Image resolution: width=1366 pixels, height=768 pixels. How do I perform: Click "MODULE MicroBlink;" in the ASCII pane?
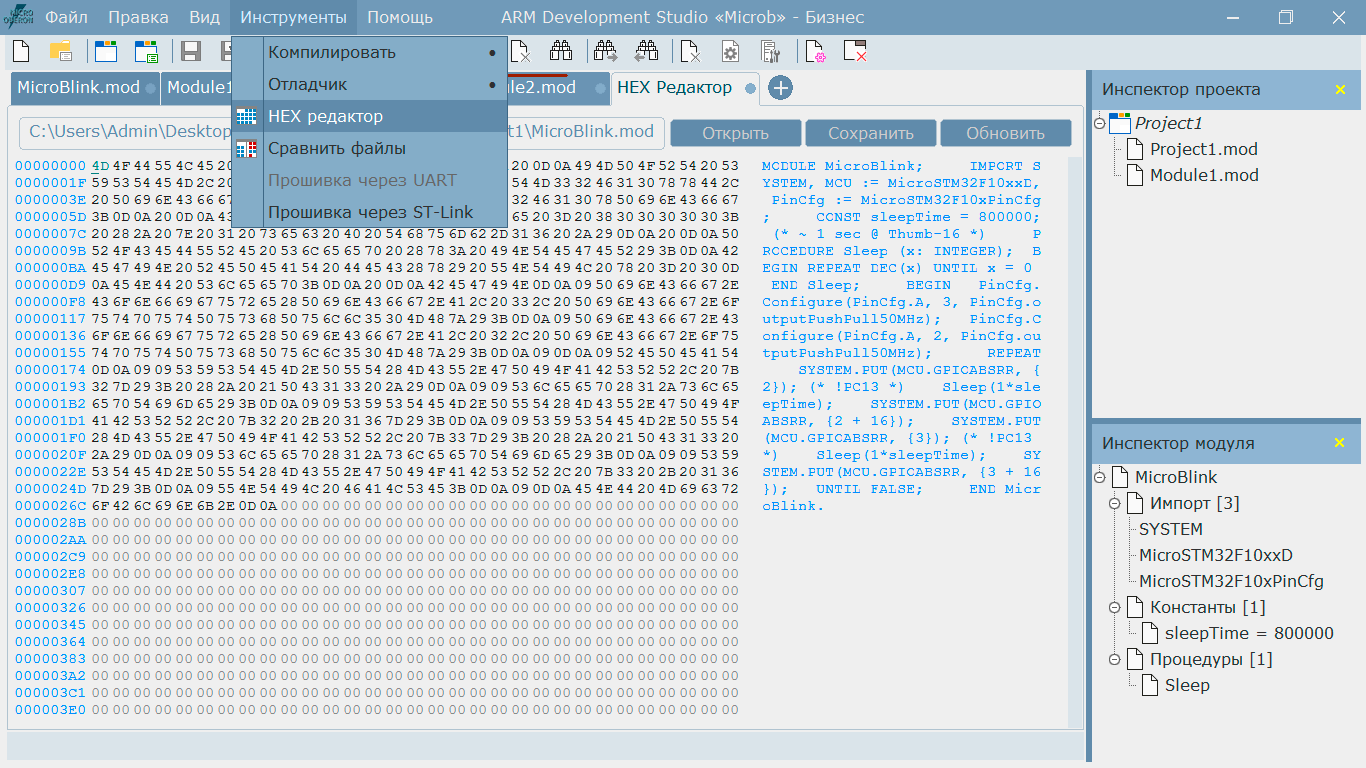pos(843,166)
